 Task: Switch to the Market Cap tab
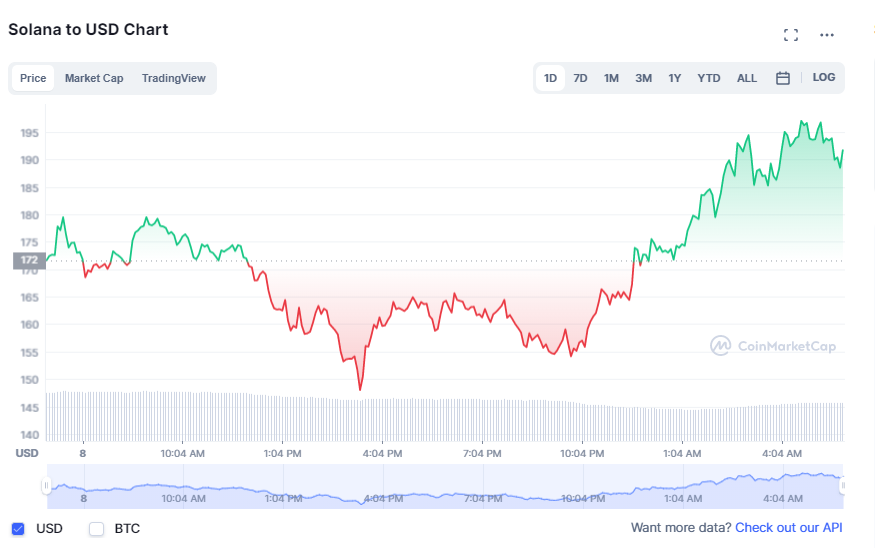click(94, 78)
